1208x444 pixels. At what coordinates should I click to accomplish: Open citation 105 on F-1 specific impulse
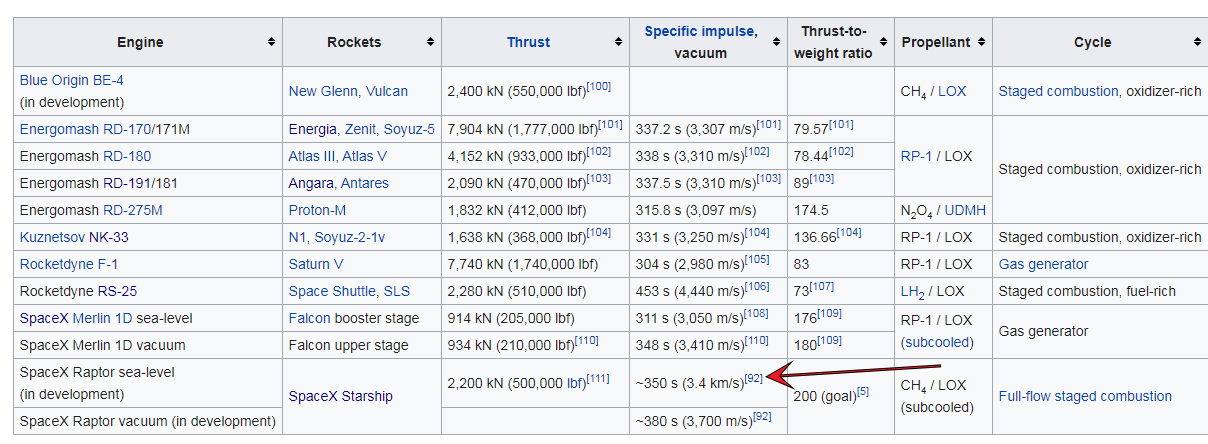tap(755, 259)
